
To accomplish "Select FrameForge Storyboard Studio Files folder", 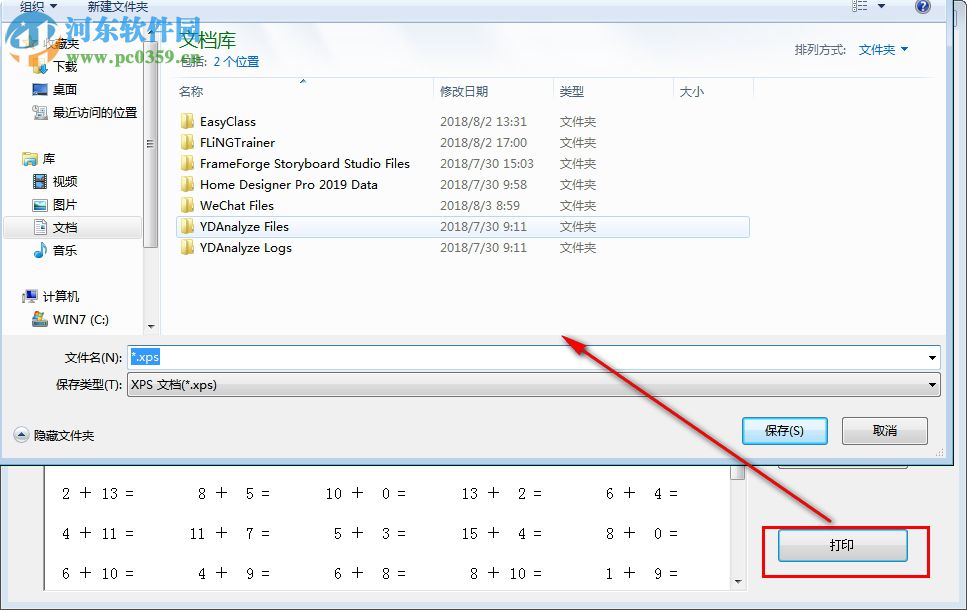I will [x=305, y=163].
